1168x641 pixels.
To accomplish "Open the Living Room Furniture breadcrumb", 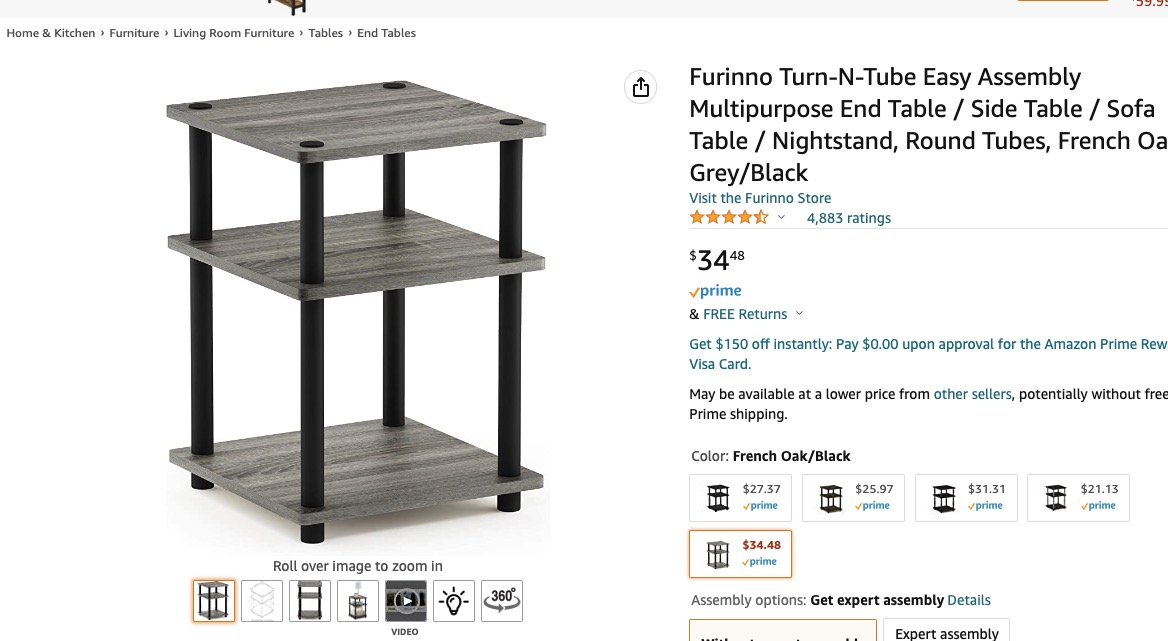I will pos(234,33).
